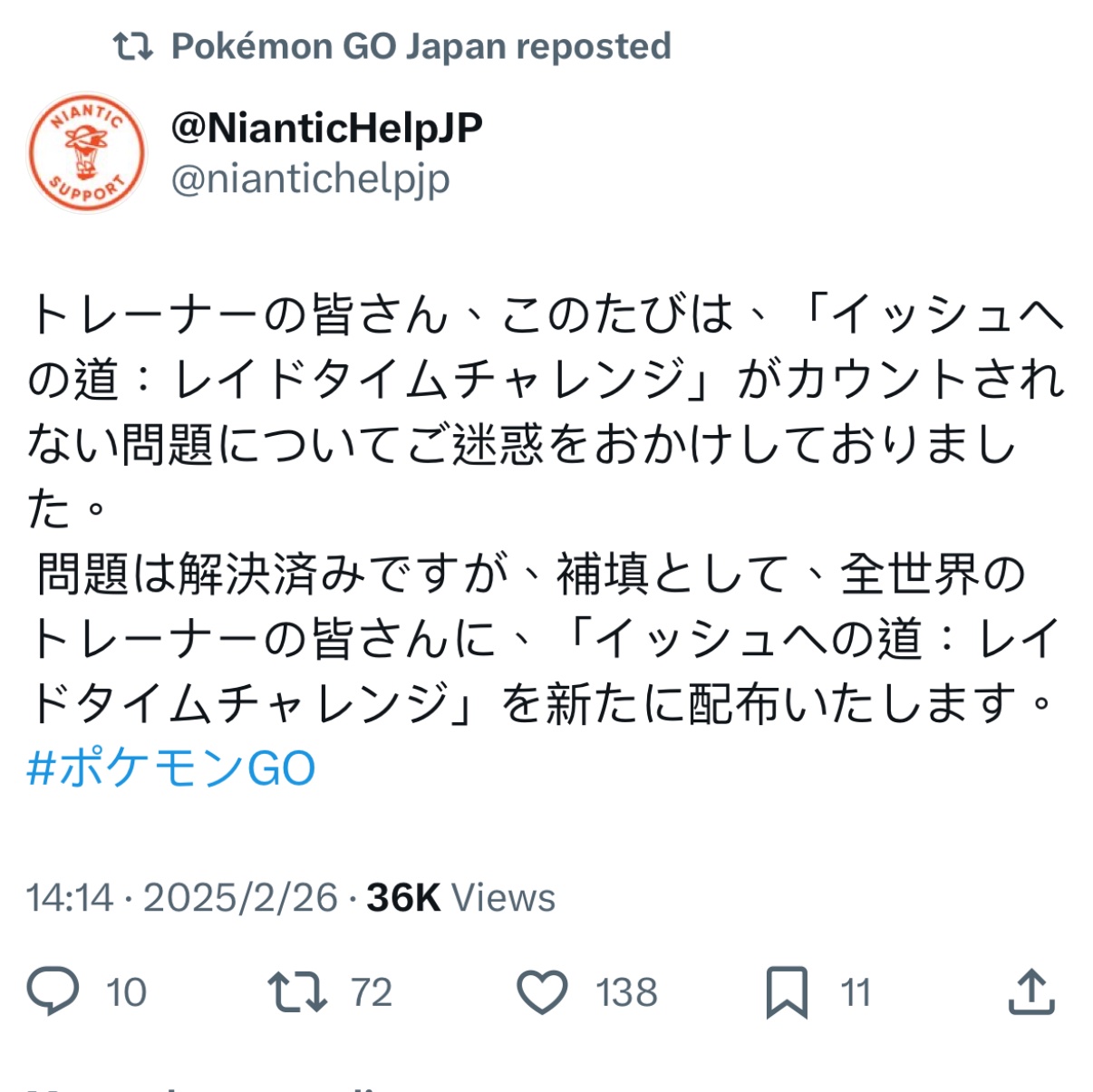The image size is (1093, 1092).
Task: Click the 2025/2/26 date
Action: click(241, 897)
